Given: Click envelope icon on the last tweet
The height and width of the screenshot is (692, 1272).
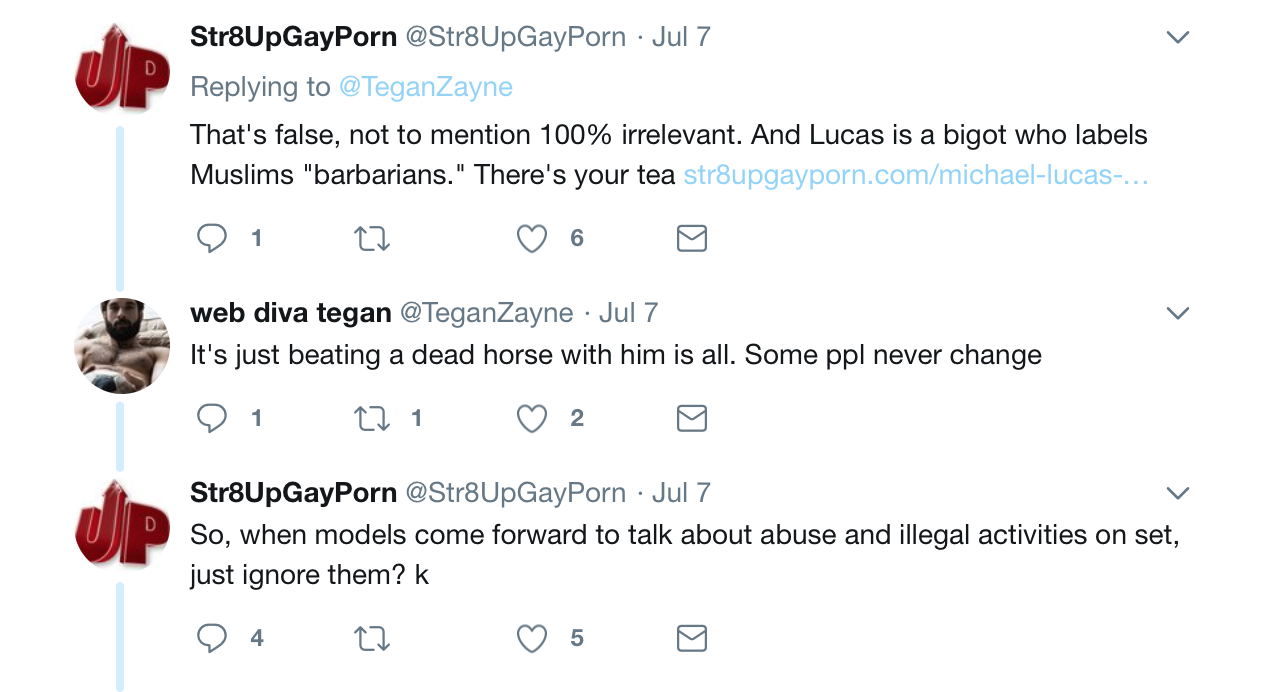Looking at the screenshot, I should point(692,638).
